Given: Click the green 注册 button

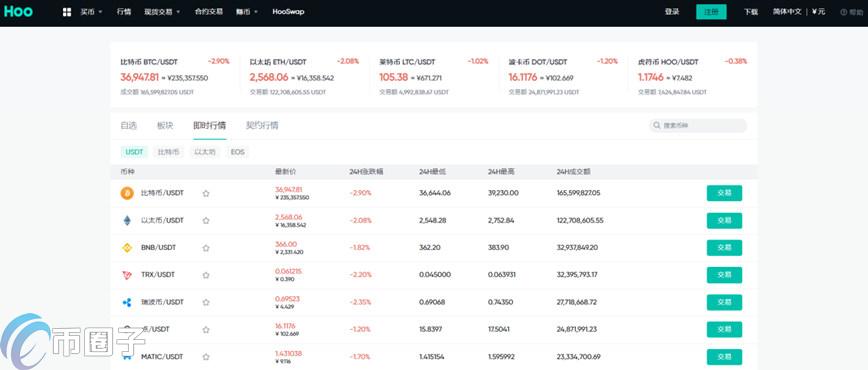Looking at the screenshot, I should point(711,12).
